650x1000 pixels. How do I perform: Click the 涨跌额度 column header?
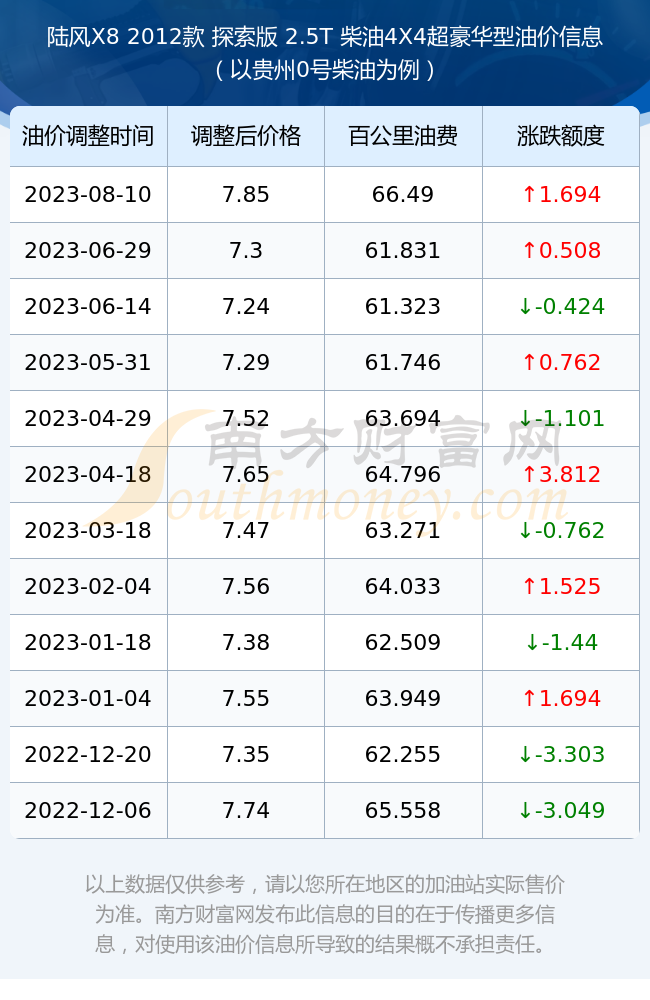tap(561, 136)
